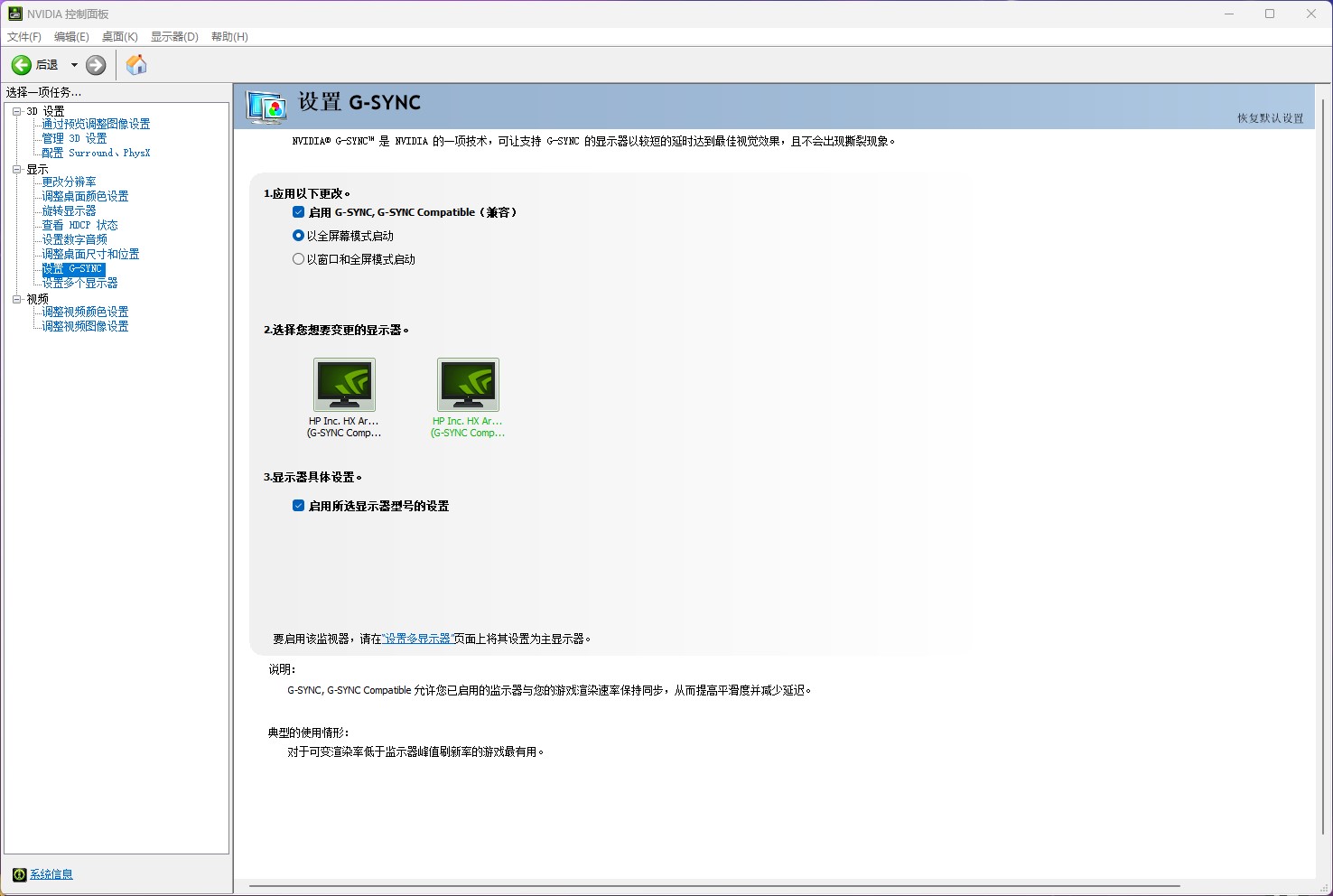This screenshot has height=896, width=1333.
Task: Open the 帮助(H) menu
Action: (229, 37)
